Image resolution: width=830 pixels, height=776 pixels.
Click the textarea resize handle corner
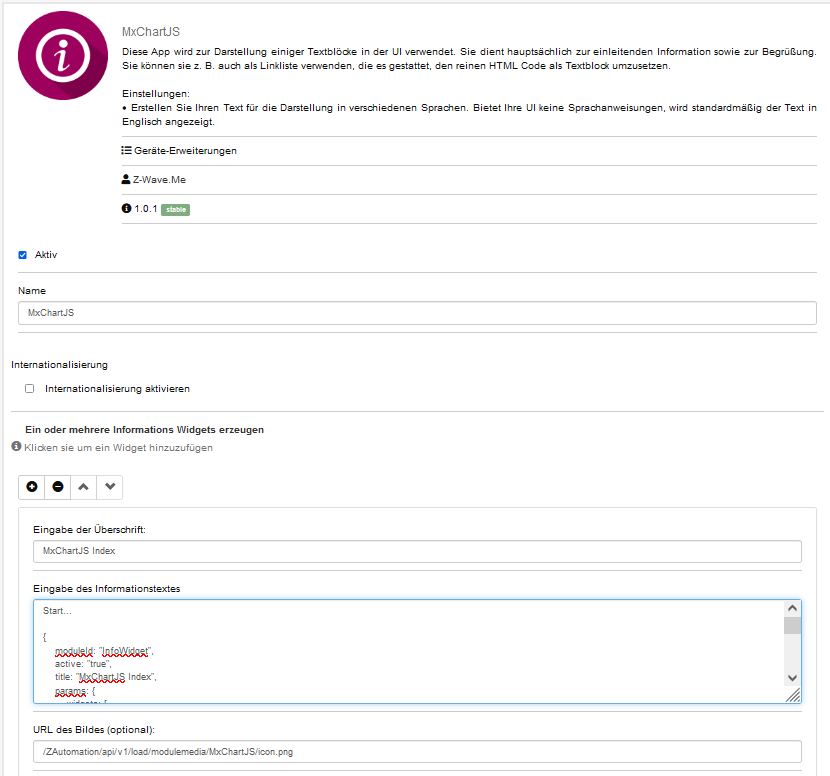point(793,696)
